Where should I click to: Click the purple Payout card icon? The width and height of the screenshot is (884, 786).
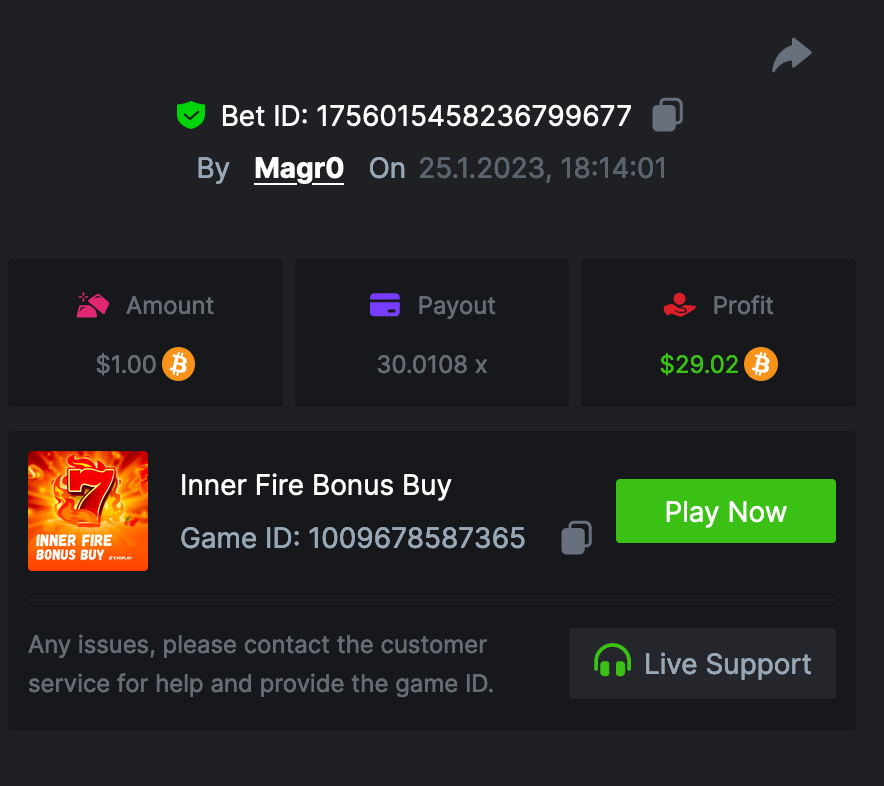(x=385, y=305)
